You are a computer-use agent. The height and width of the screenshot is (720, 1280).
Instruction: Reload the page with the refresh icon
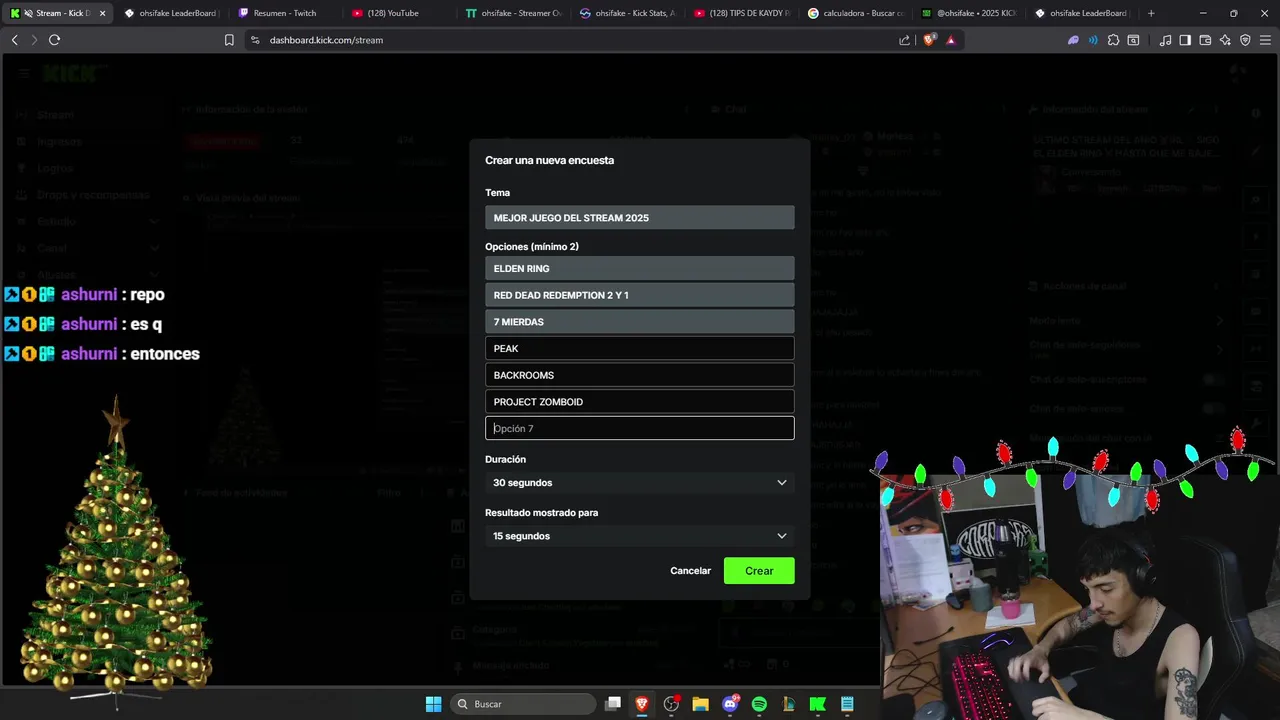(54, 40)
